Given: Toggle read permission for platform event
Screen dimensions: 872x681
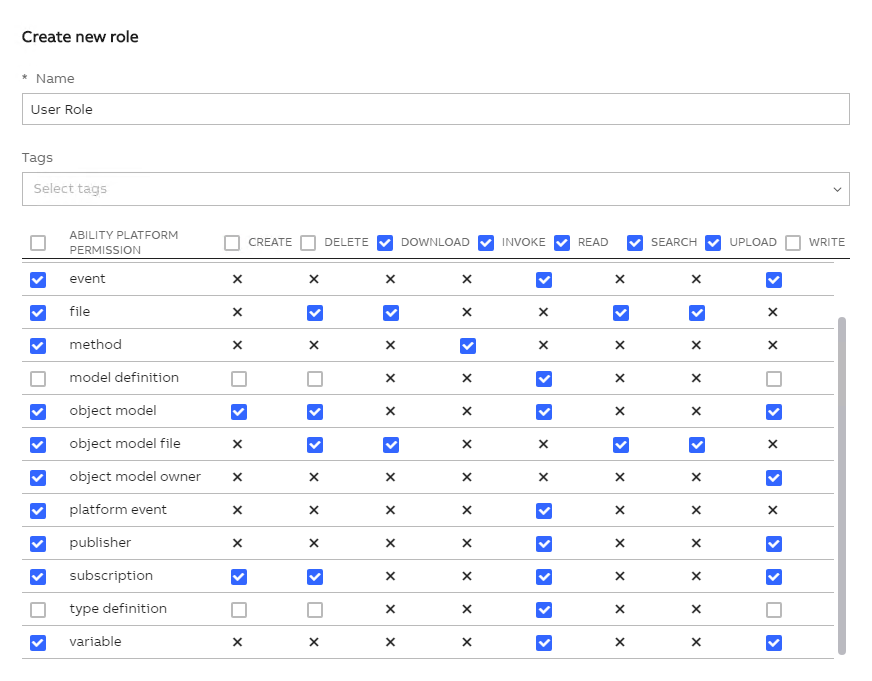Looking at the screenshot, I should point(544,511).
